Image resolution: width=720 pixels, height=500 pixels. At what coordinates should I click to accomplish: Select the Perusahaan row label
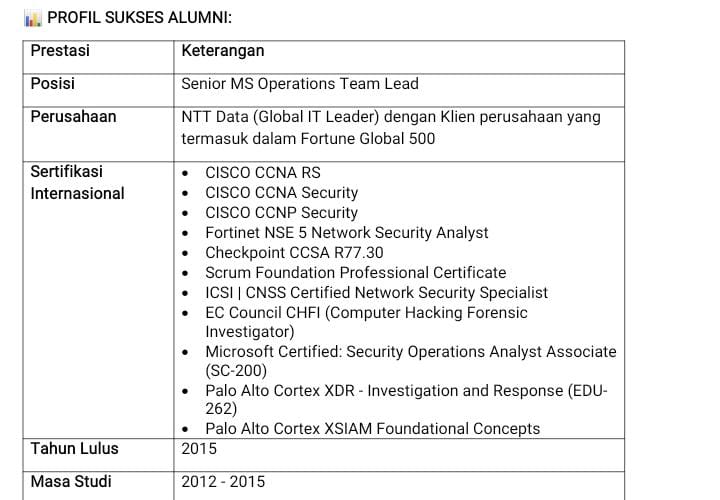73,117
